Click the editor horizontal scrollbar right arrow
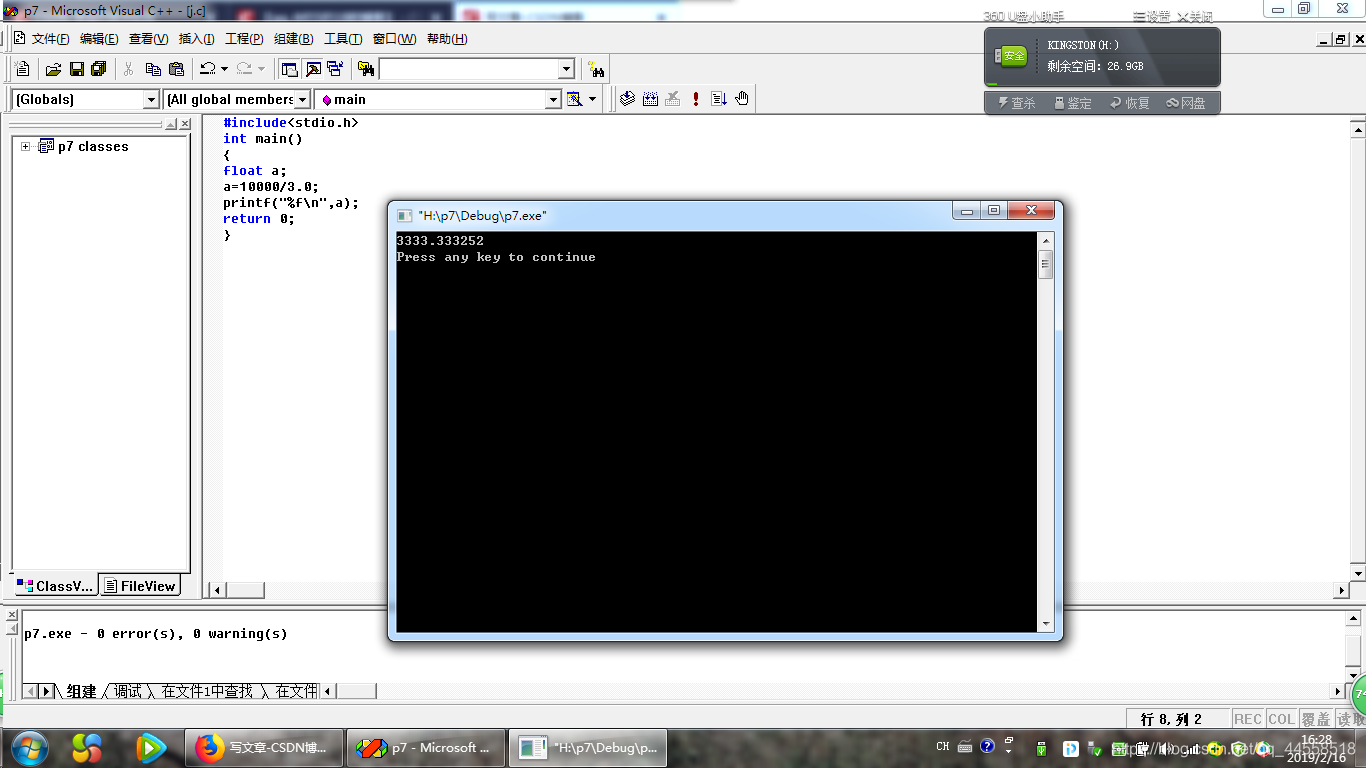Screen dimensions: 1366x768 pos(1342,590)
